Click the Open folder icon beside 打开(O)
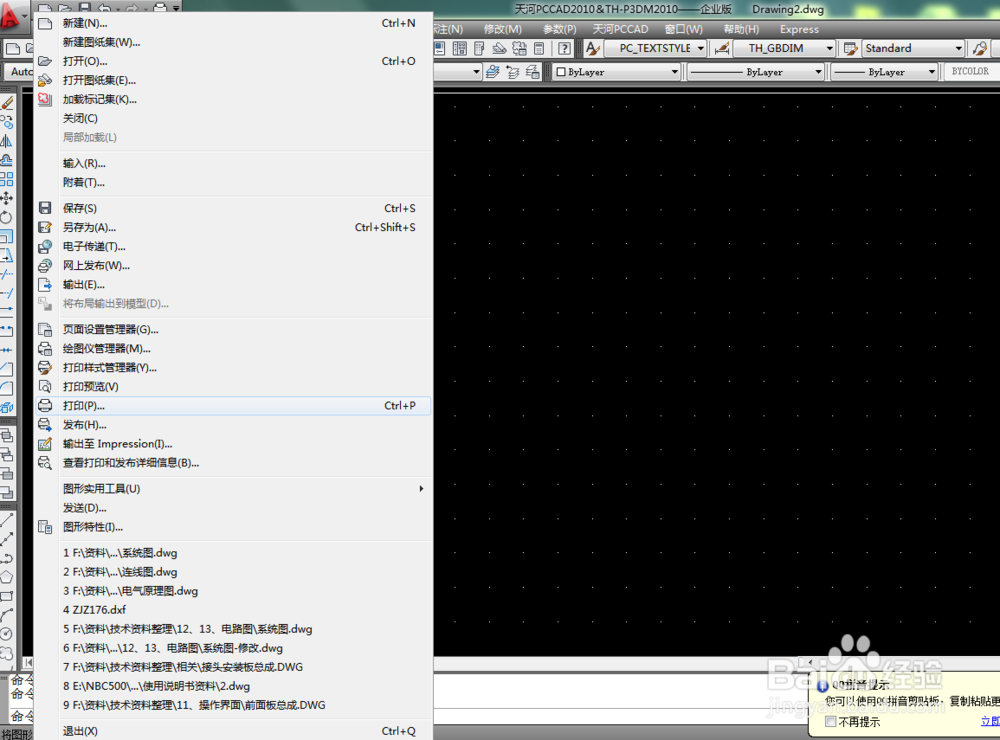Image resolution: width=1000 pixels, height=740 pixels. click(x=45, y=61)
